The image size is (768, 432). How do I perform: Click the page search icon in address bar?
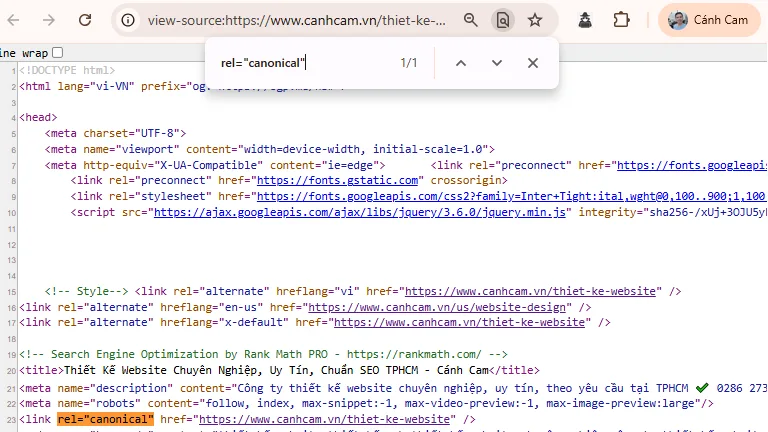(x=503, y=20)
